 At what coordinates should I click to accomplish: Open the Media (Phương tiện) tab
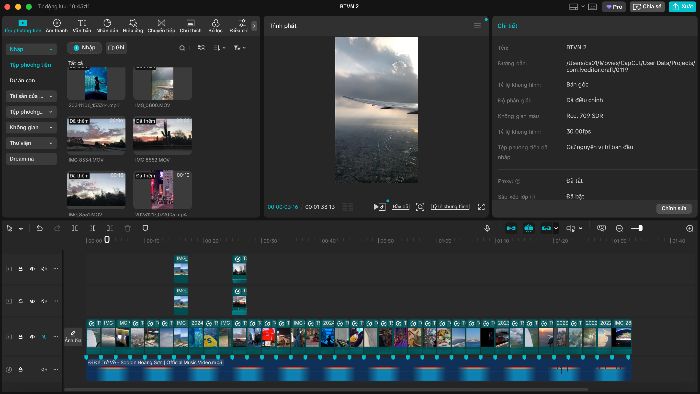23,26
